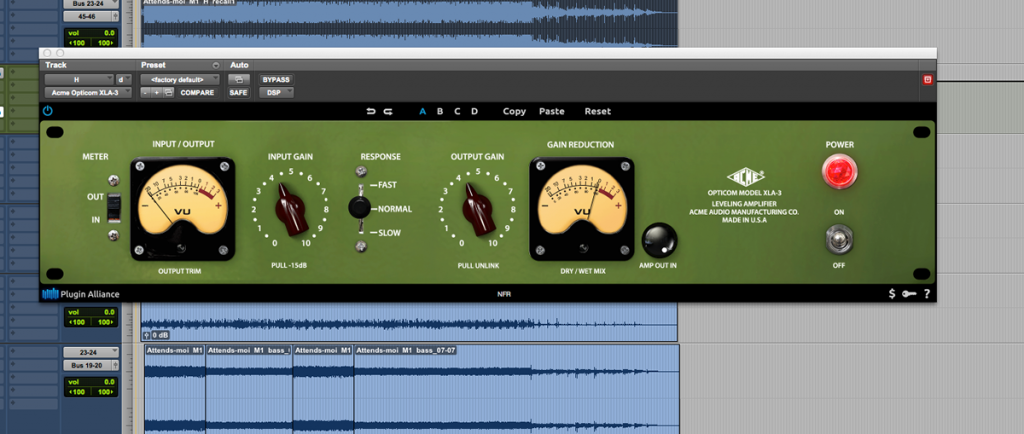Flip the METER OUT/IN switch
Image resolution: width=1024 pixels, height=434 pixels.
[114, 208]
